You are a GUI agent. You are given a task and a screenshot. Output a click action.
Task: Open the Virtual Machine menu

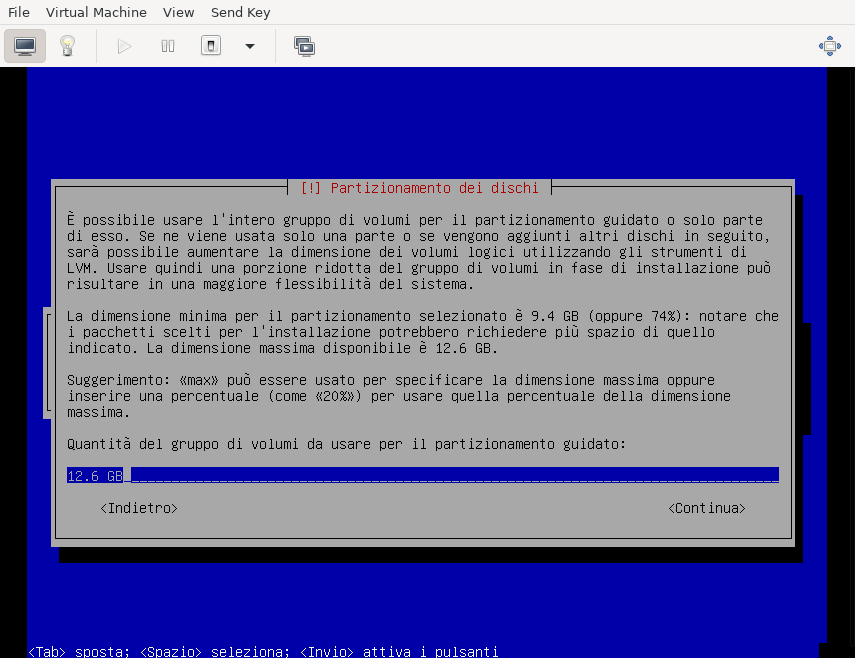pyautogui.click(x=96, y=12)
